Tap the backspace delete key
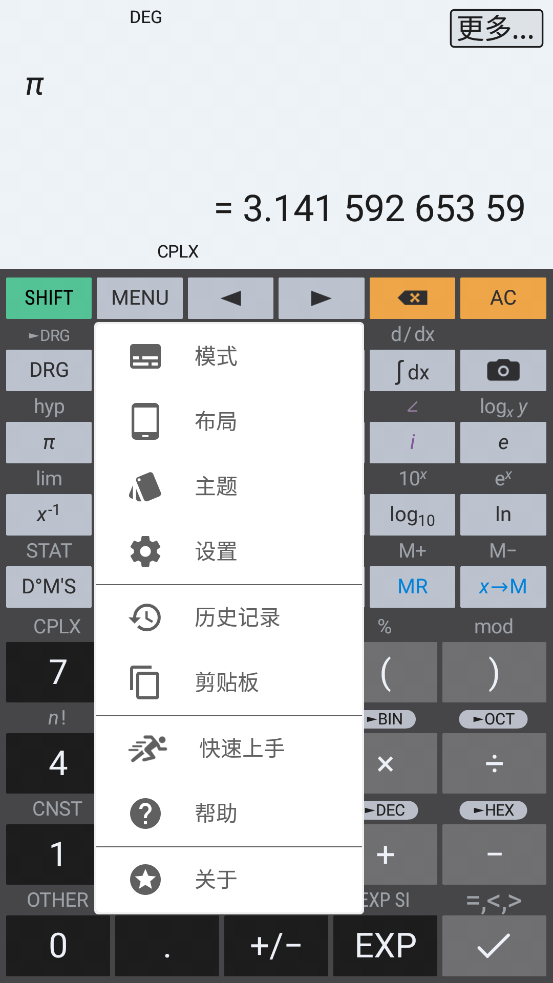The width and height of the screenshot is (553, 983). coord(413,298)
